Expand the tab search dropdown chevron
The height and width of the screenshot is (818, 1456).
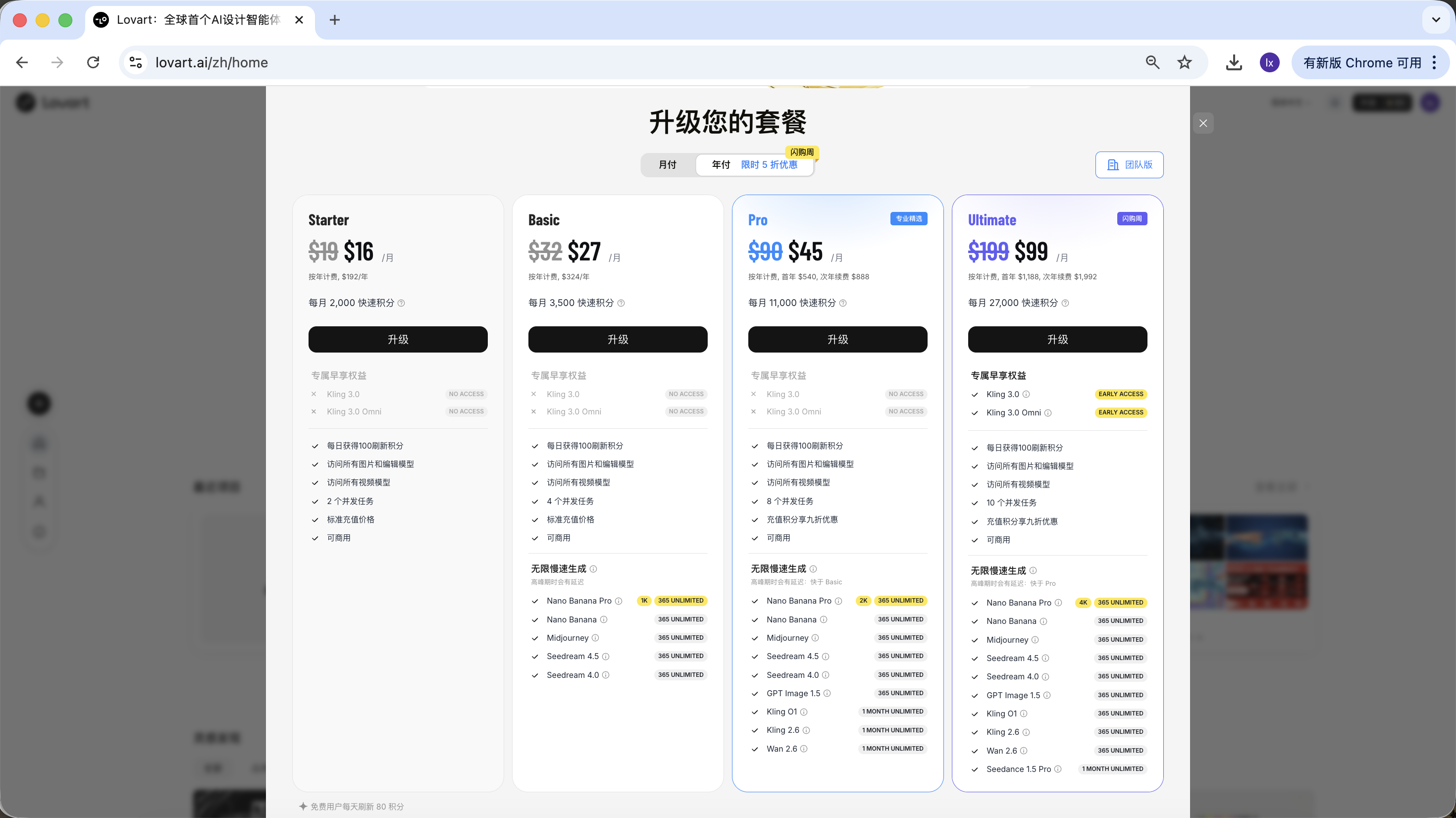pos(1436,20)
